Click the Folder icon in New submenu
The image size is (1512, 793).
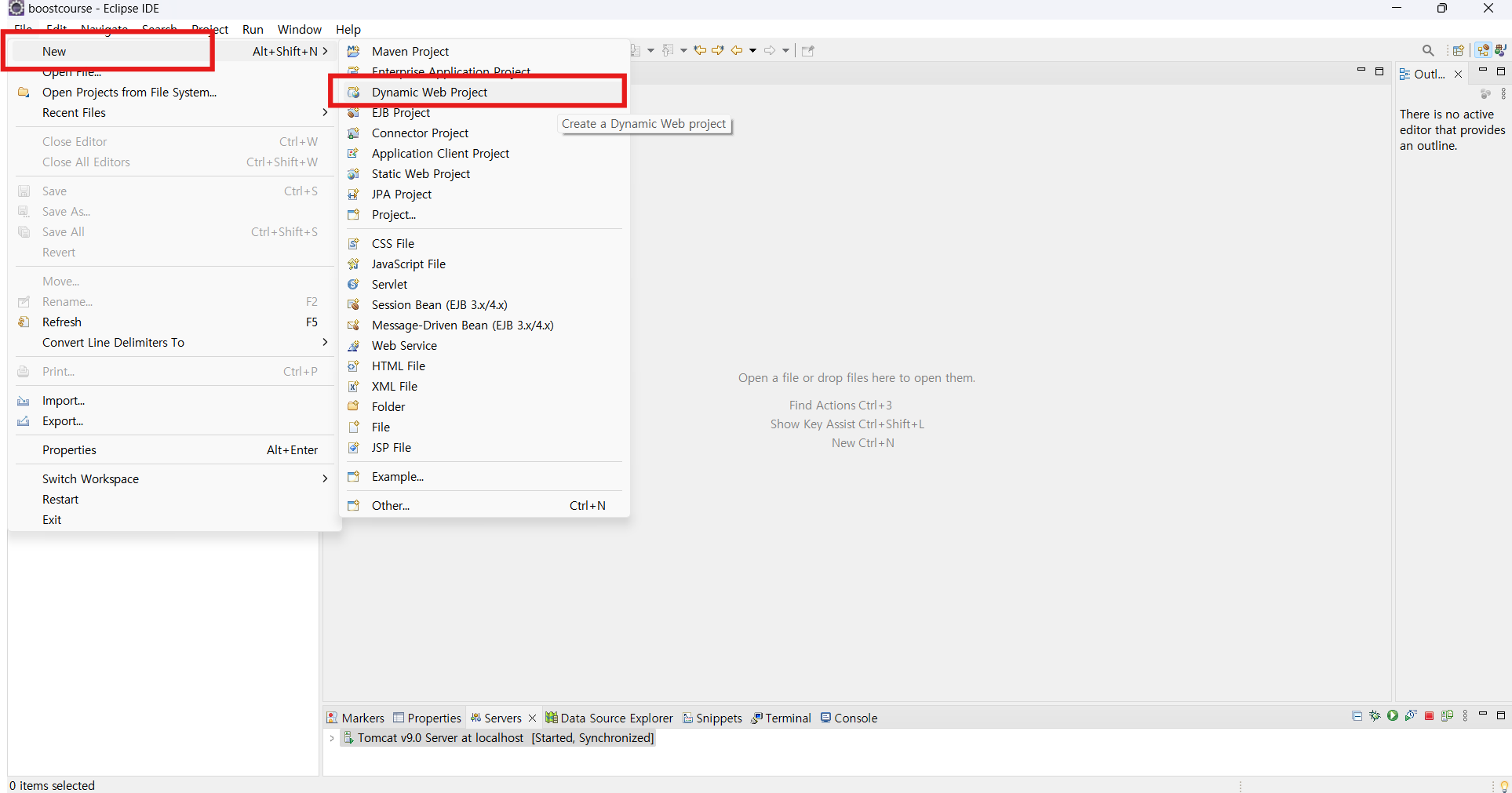coord(354,406)
